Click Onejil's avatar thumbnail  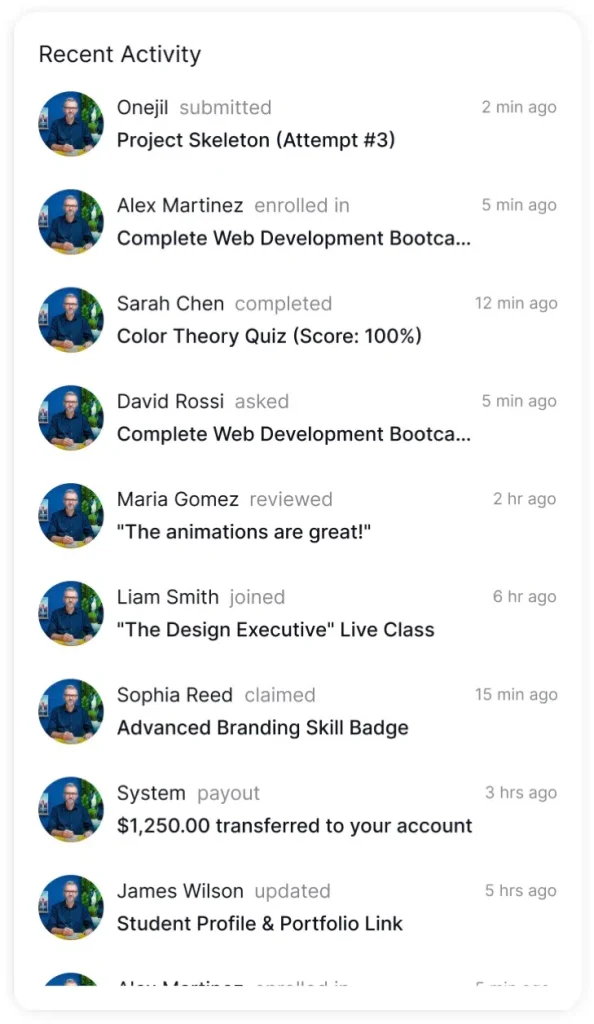[x=71, y=124]
